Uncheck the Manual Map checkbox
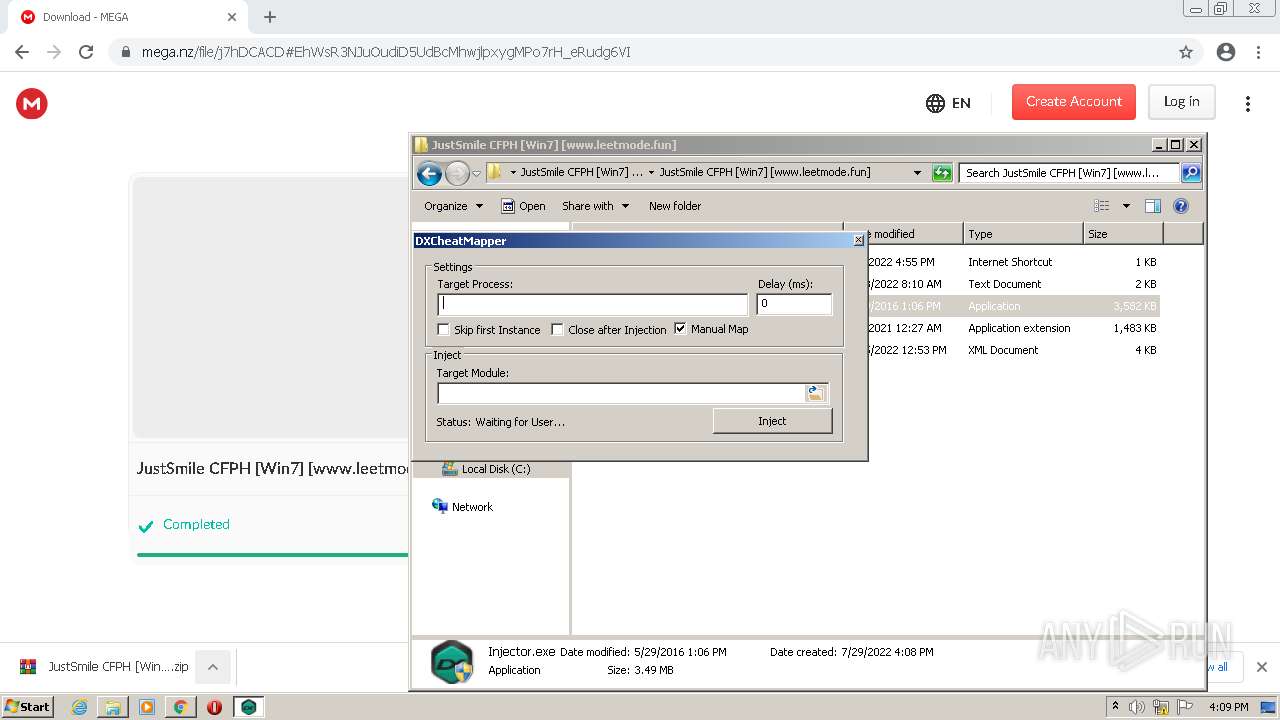 pyautogui.click(x=681, y=329)
